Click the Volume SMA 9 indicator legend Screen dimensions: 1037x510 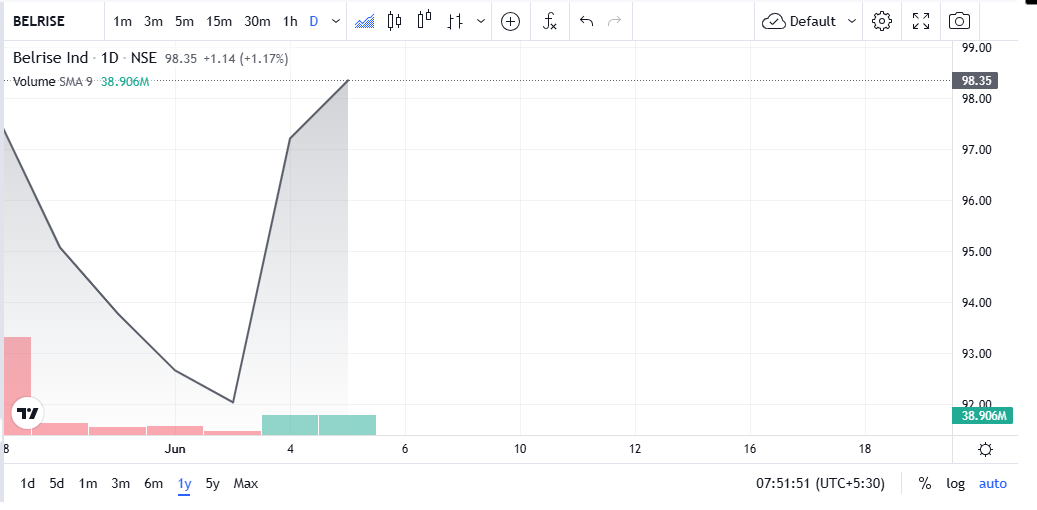click(x=53, y=81)
